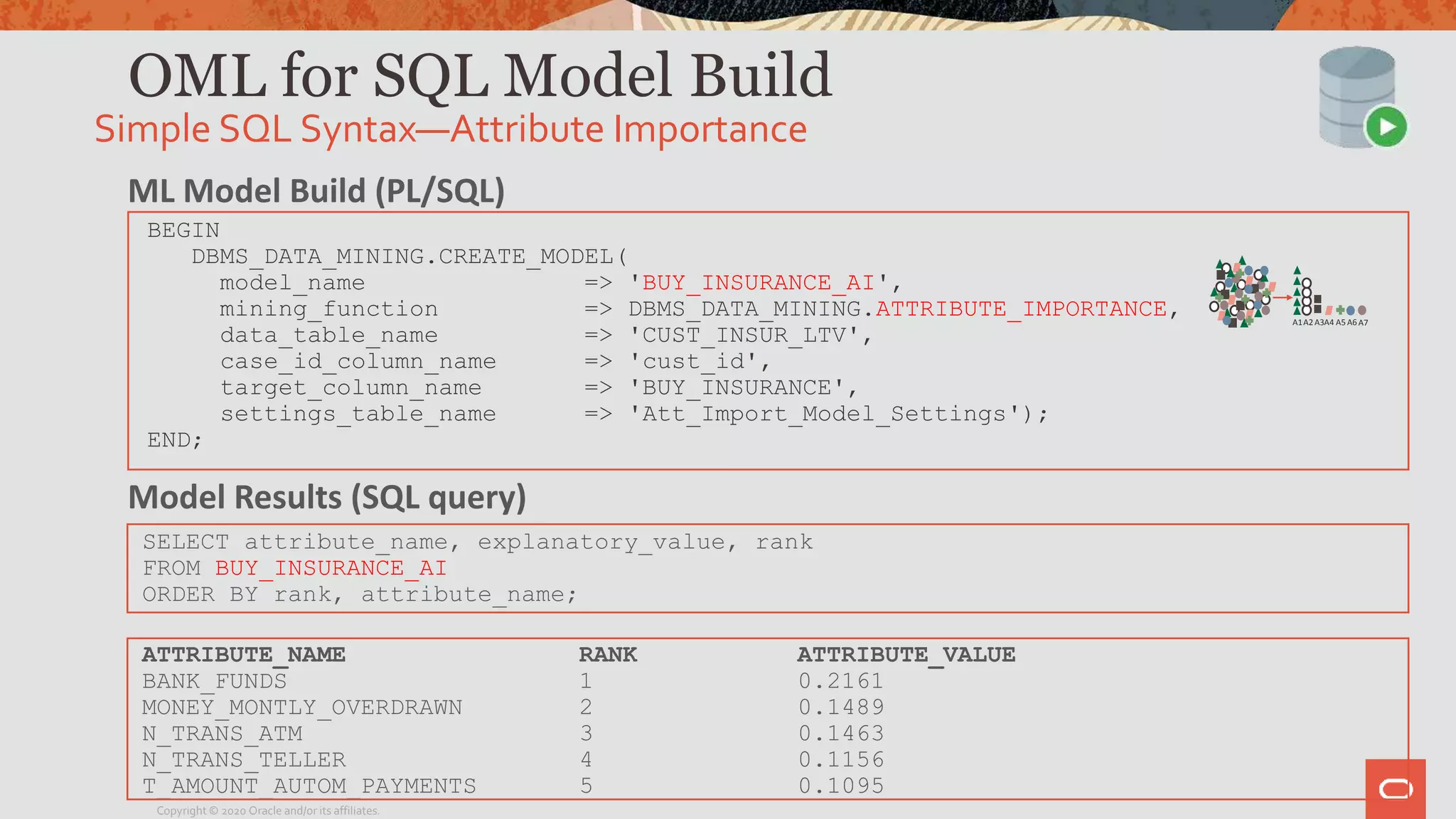
Task: Click the green play button icon
Action: click(1386, 127)
